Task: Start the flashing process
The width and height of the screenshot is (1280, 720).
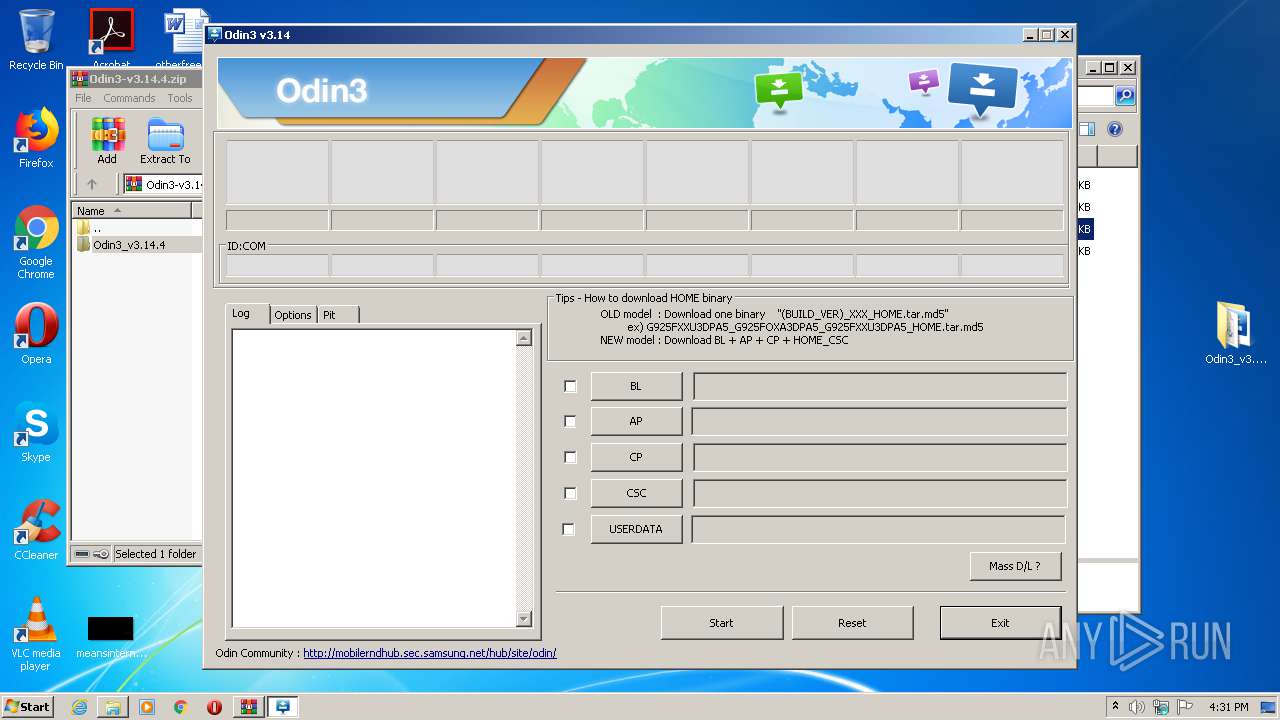Action: point(721,622)
